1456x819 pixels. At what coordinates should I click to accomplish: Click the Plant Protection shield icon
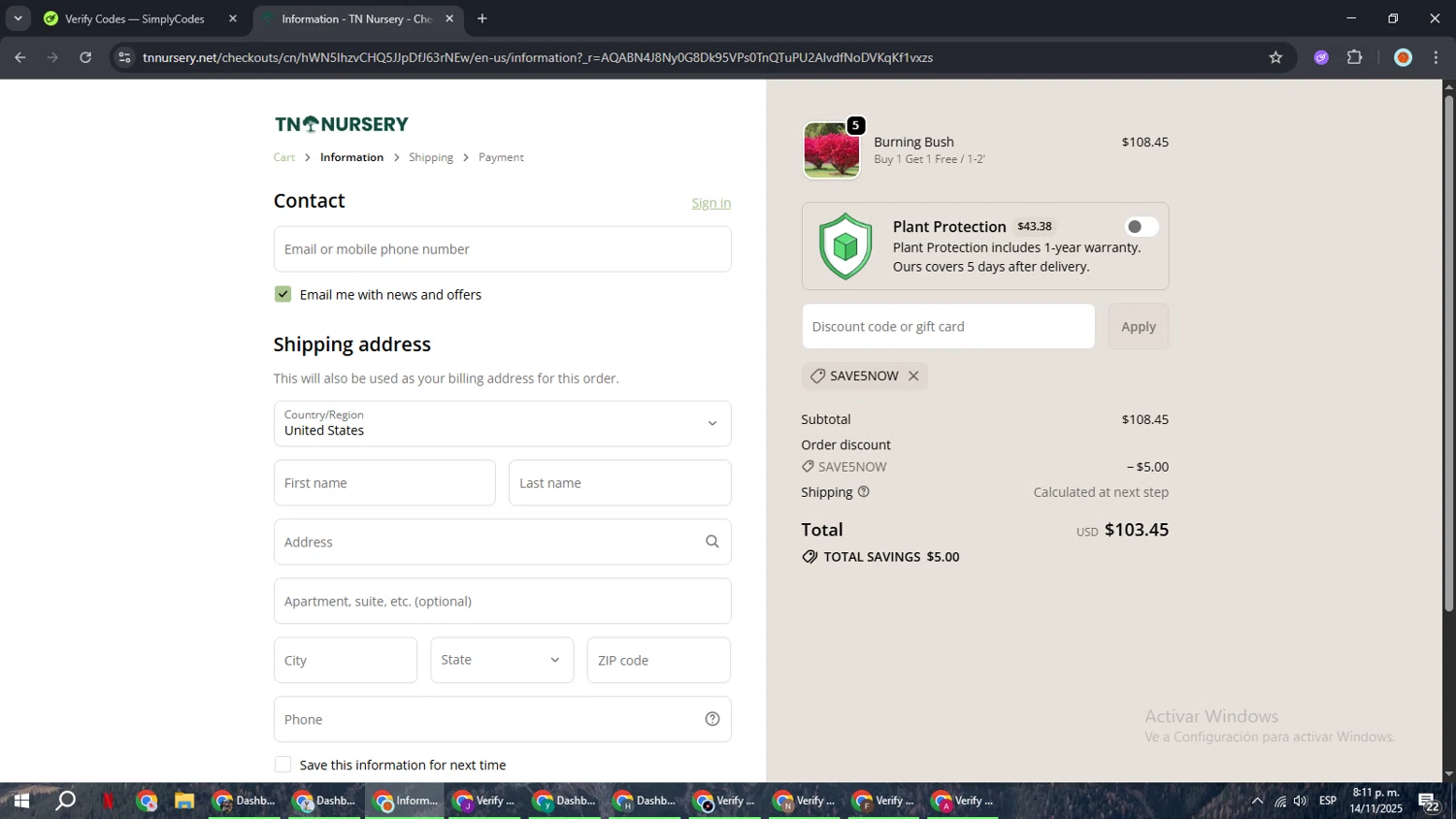(845, 246)
